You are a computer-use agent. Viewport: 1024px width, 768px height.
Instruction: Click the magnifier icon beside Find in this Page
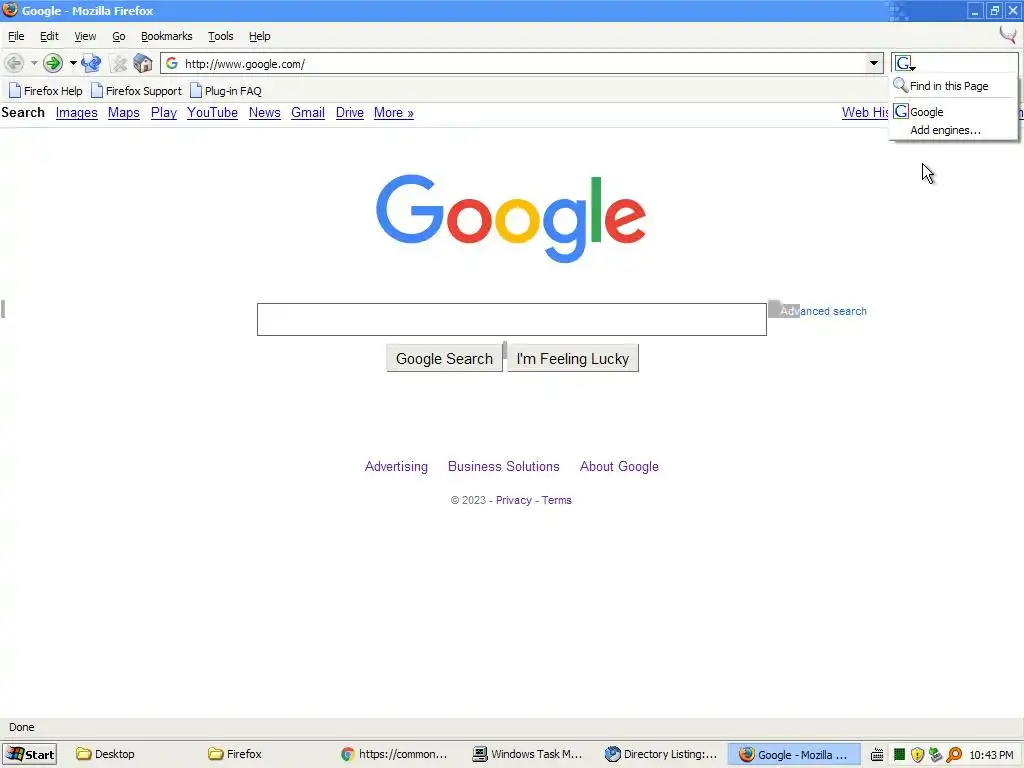click(x=901, y=86)
